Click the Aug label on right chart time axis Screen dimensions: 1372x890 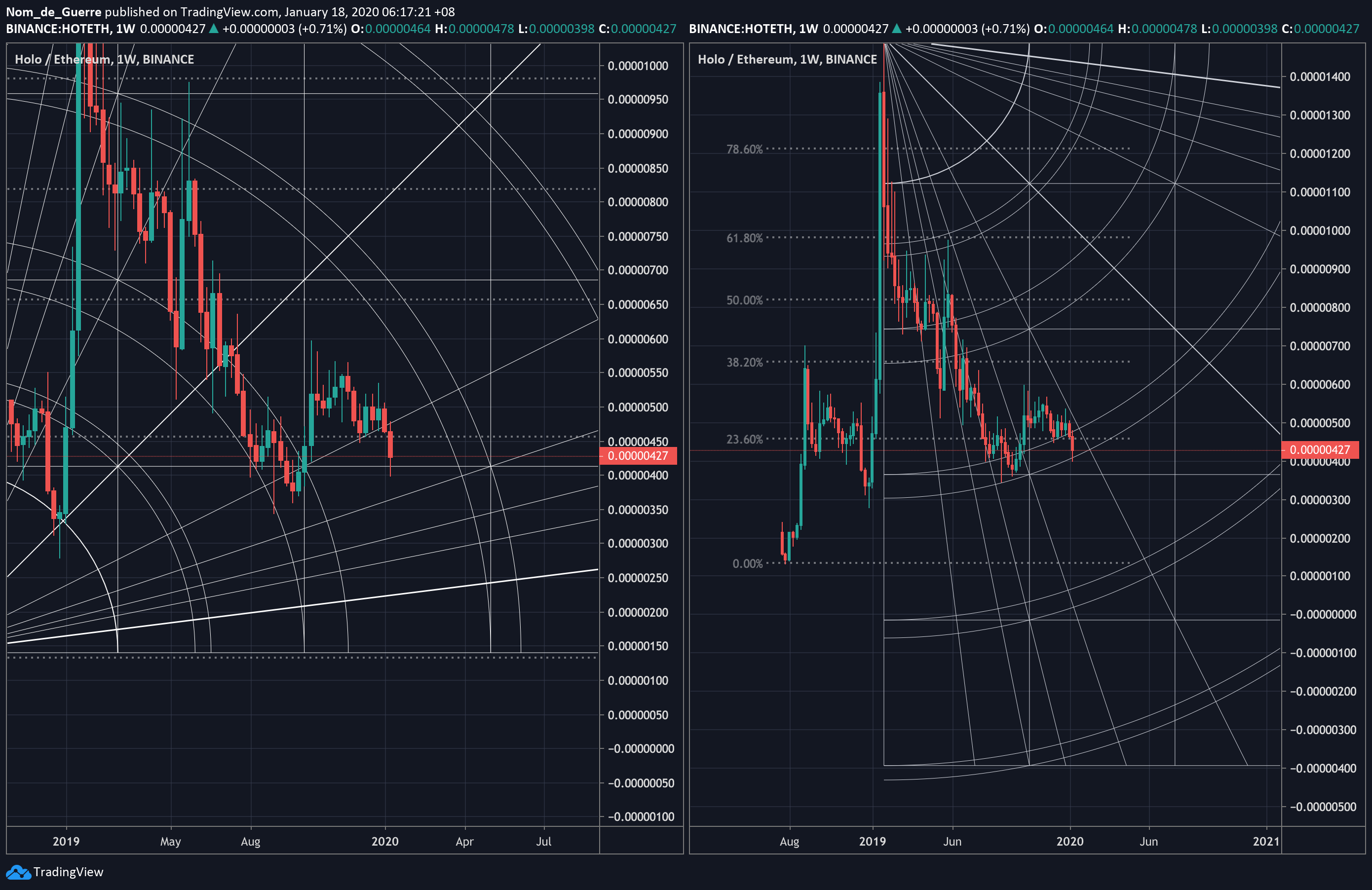coord(790,842)
